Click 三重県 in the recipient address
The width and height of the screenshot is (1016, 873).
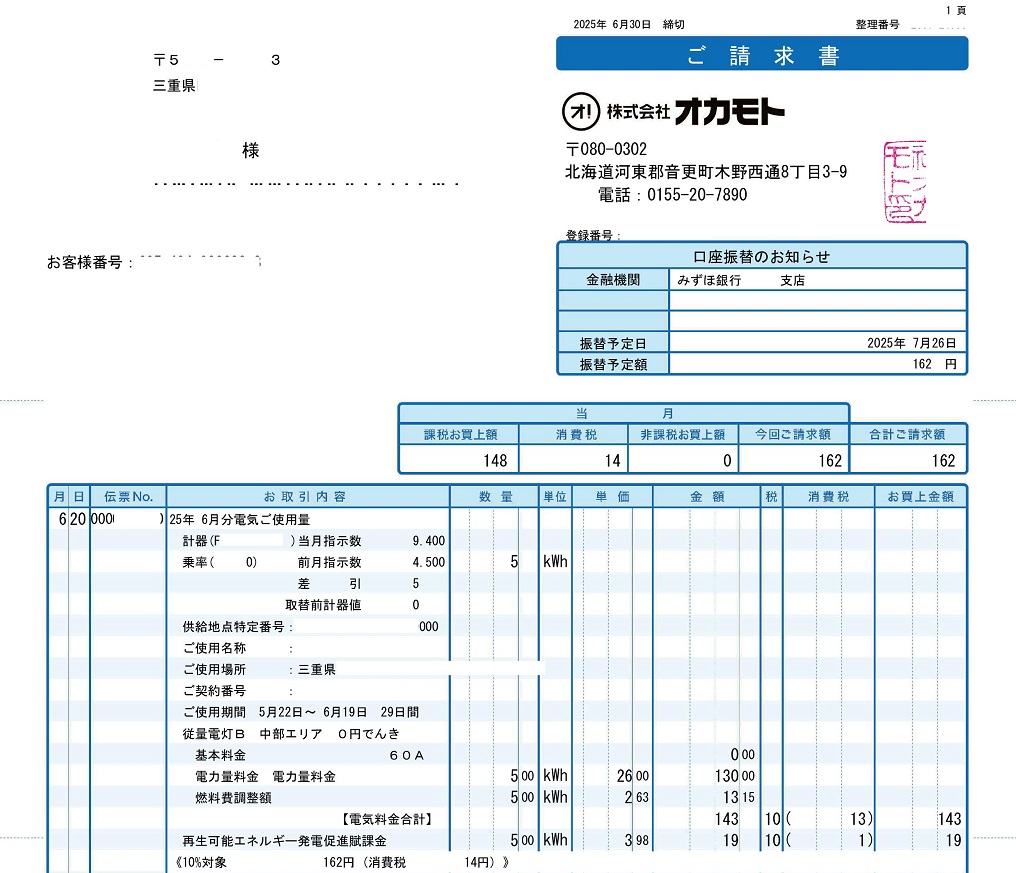[174, 86]
